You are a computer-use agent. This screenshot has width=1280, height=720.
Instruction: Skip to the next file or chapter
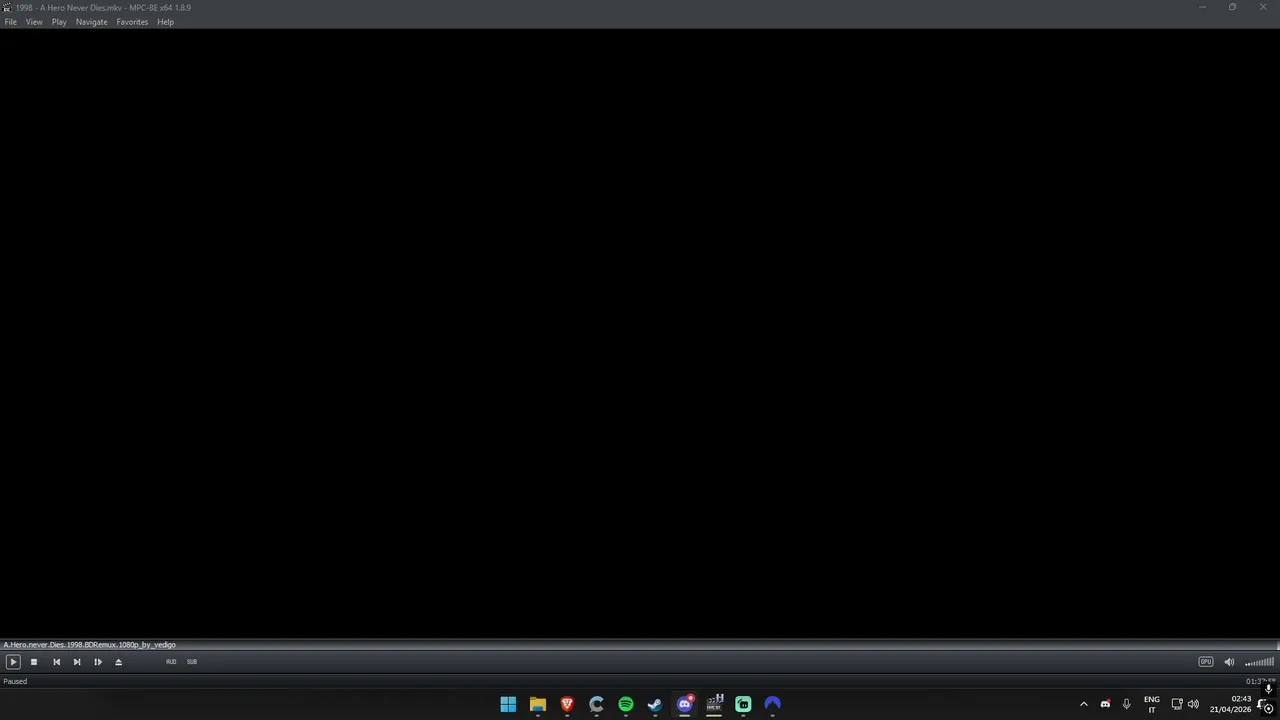coord(77,662)
